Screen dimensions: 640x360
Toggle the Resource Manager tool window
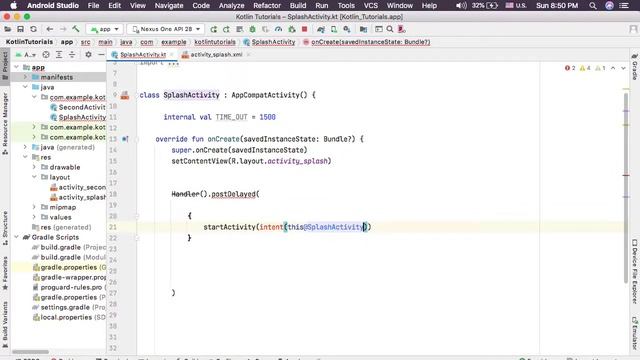coord(5,123)
